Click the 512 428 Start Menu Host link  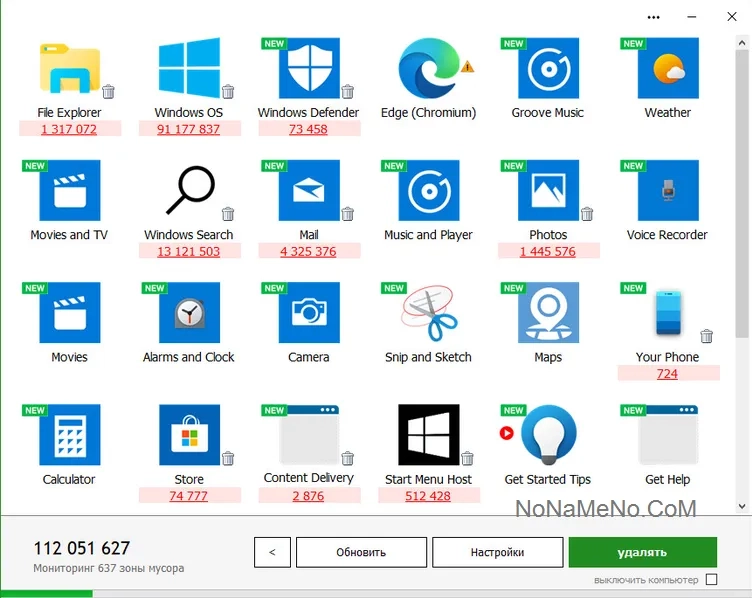click(x=428, y=496)
